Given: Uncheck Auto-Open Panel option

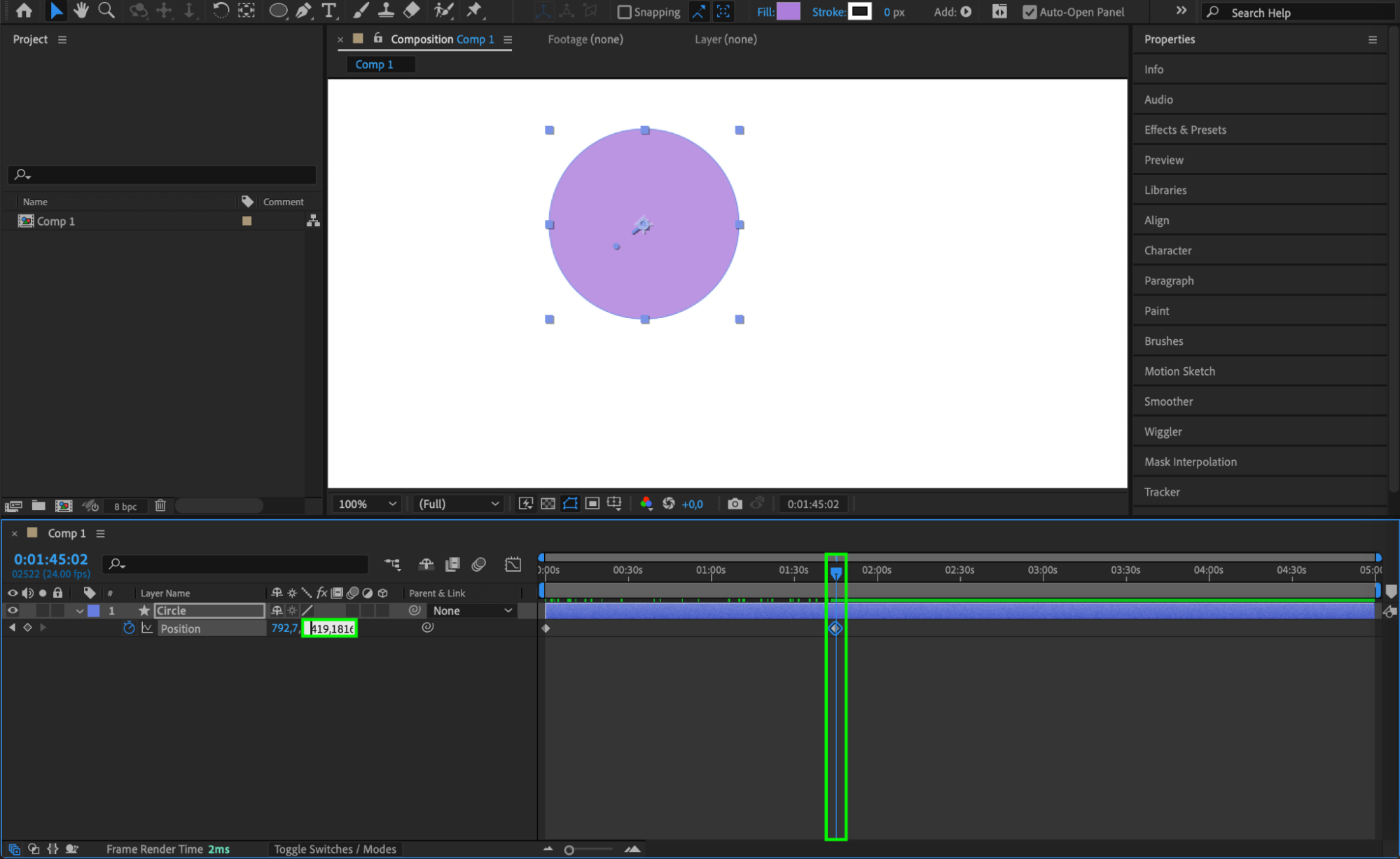Looking at the screenshot, I should pos(1029,12).
